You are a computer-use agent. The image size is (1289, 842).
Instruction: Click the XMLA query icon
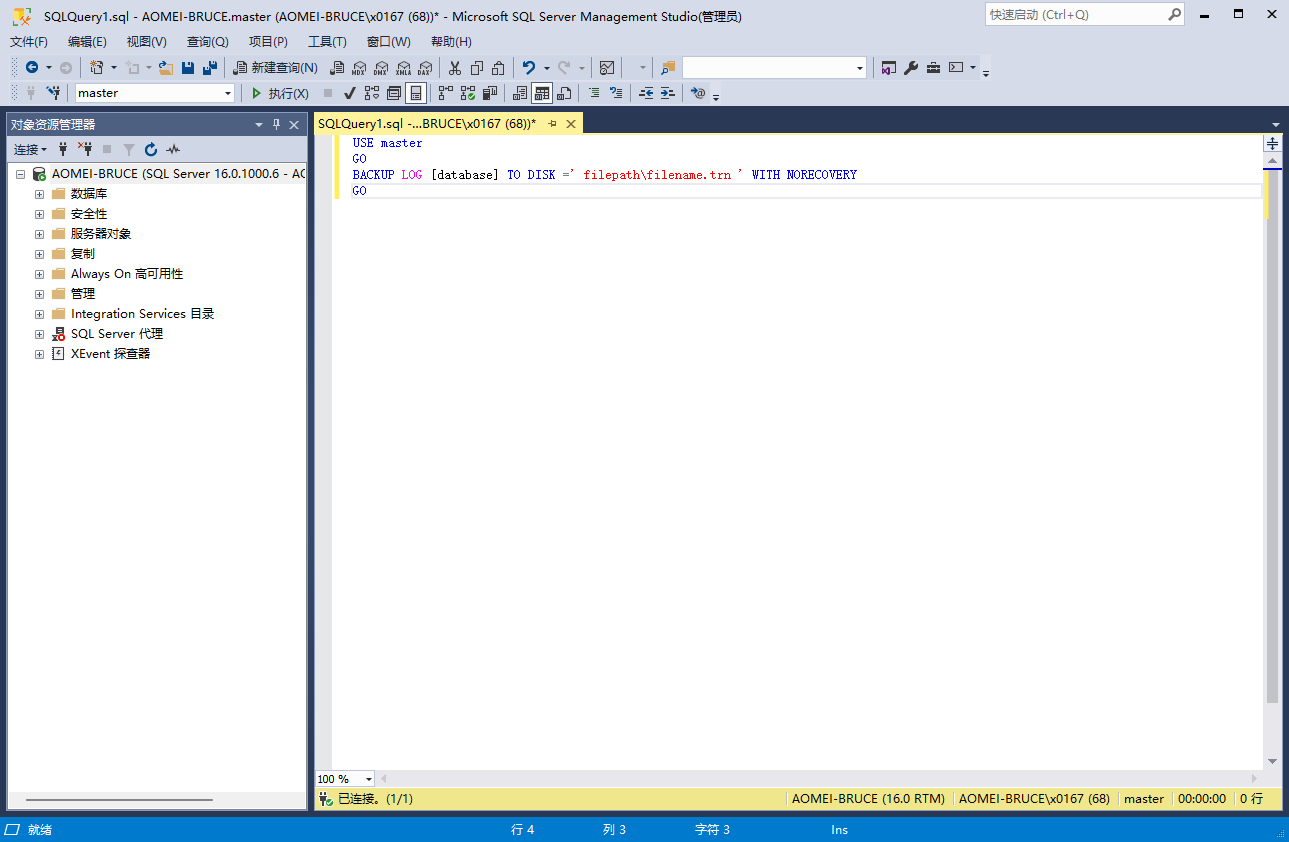[403, 68]
